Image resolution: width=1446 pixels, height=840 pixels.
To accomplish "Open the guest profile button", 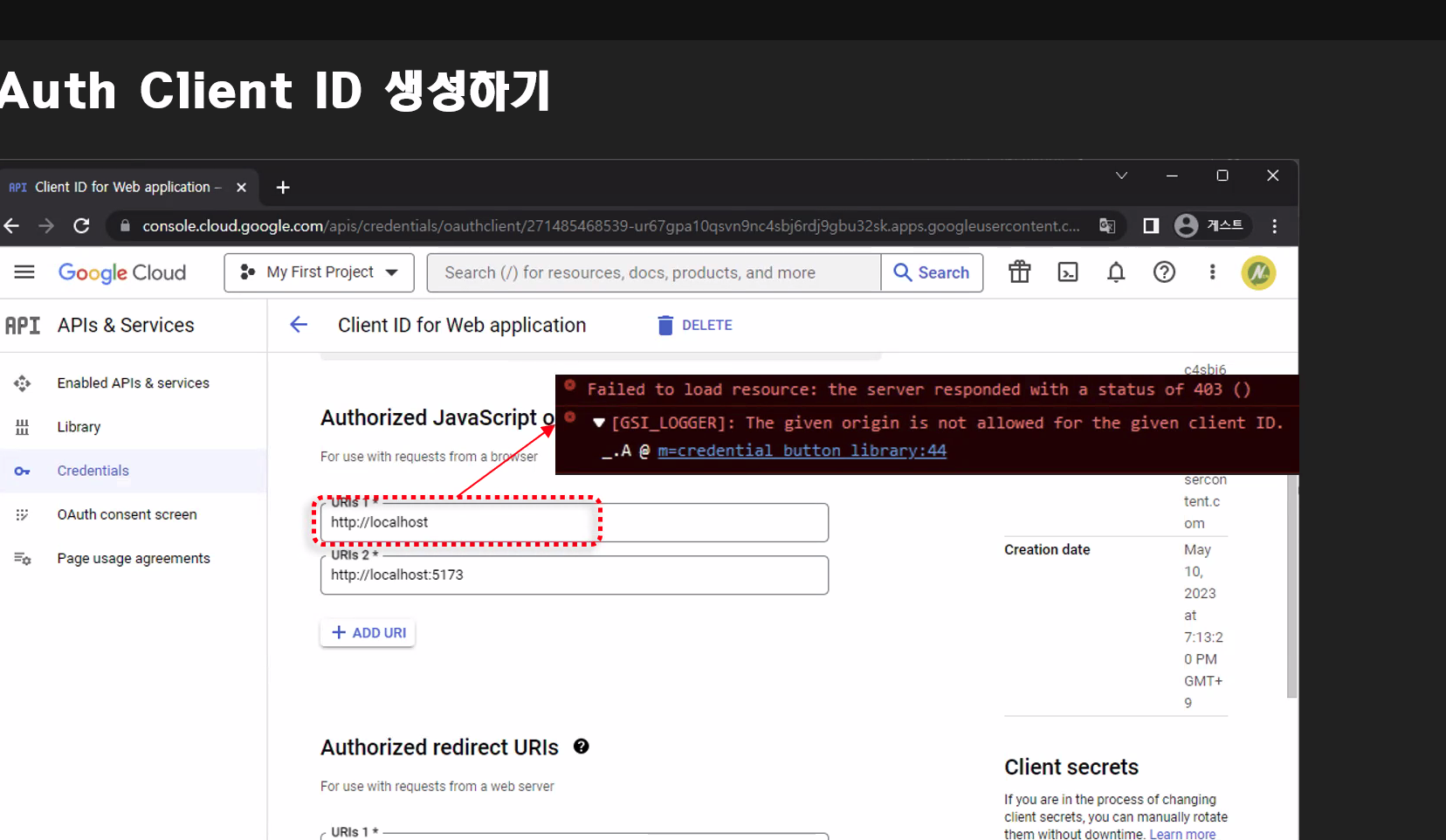I will (1210, 226).
